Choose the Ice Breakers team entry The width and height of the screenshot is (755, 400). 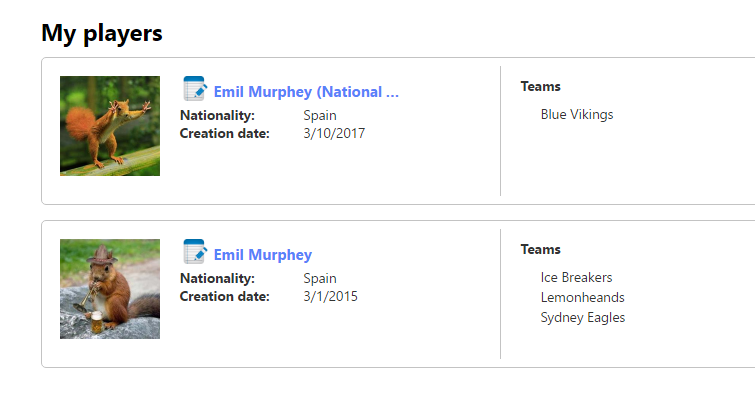click(x=576, y=278)
